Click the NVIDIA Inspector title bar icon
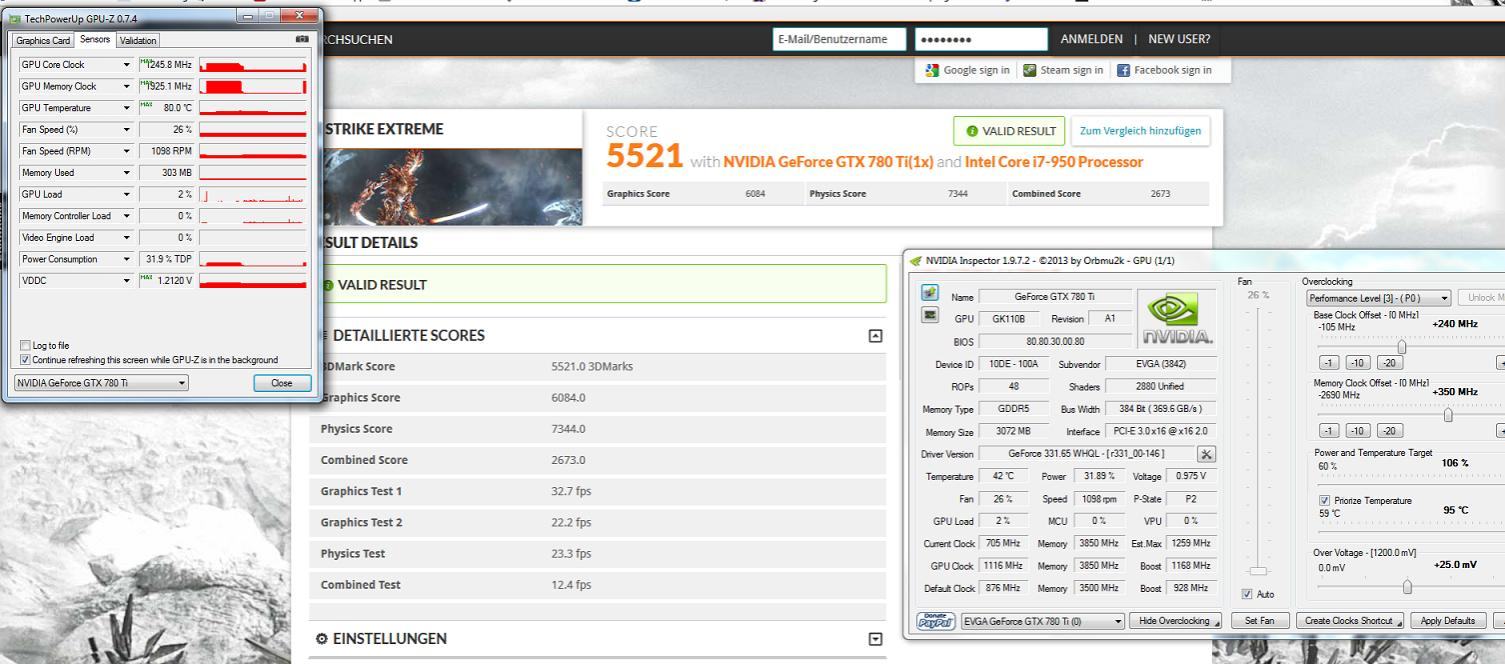Image resolution: width=1505 pixels, height=664 pixels. click(915, 260)
